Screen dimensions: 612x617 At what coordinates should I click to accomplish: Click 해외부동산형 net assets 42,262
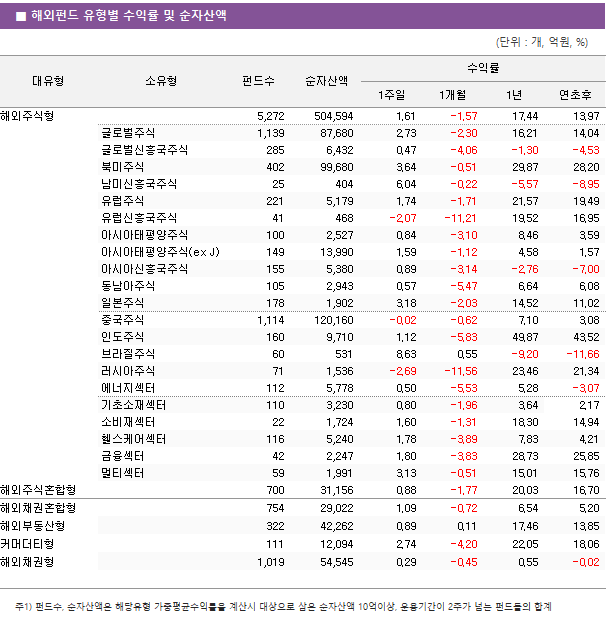[x=337, y=526]
